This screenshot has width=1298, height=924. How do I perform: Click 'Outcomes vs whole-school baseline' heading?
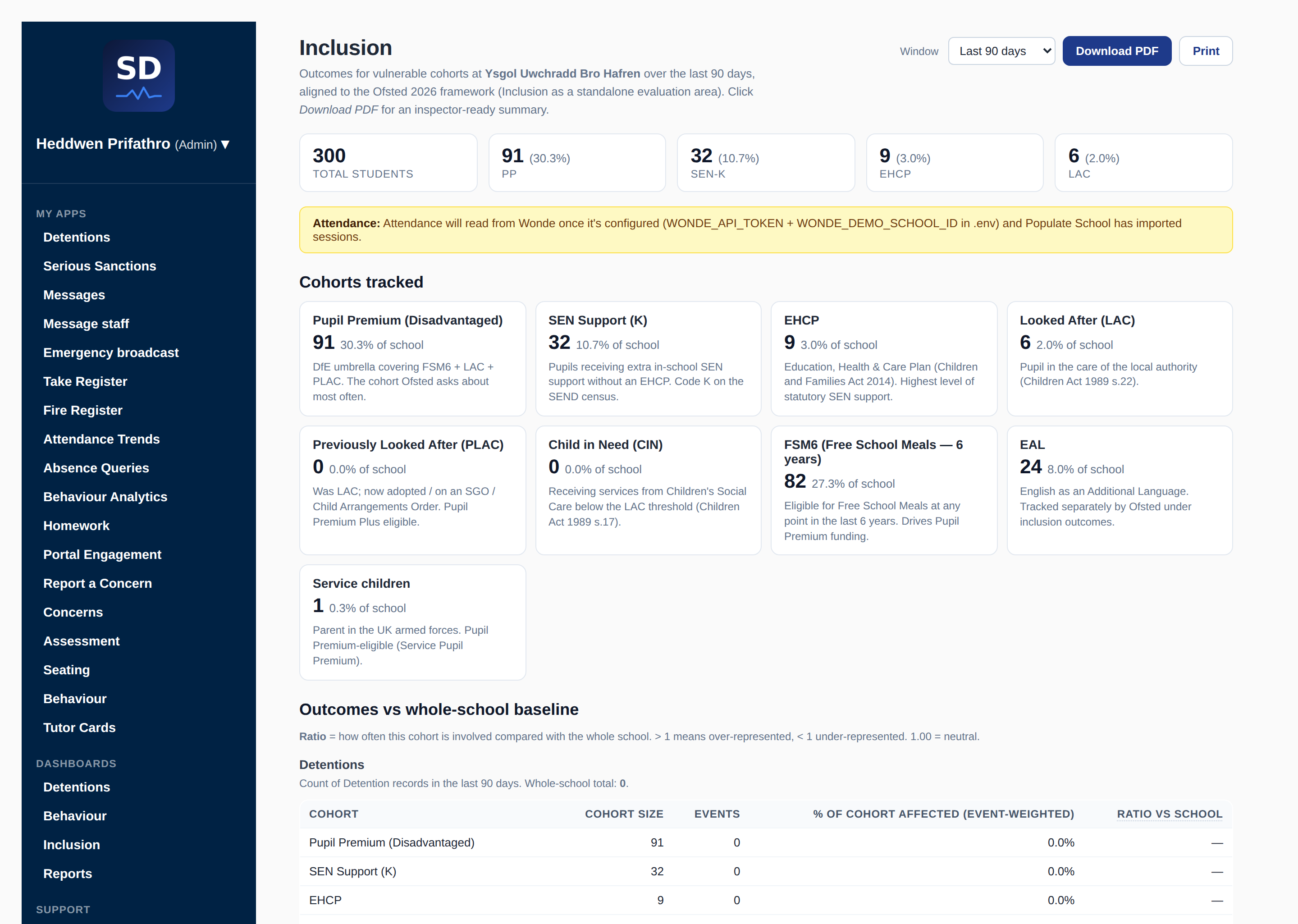[x=439, y=709]
